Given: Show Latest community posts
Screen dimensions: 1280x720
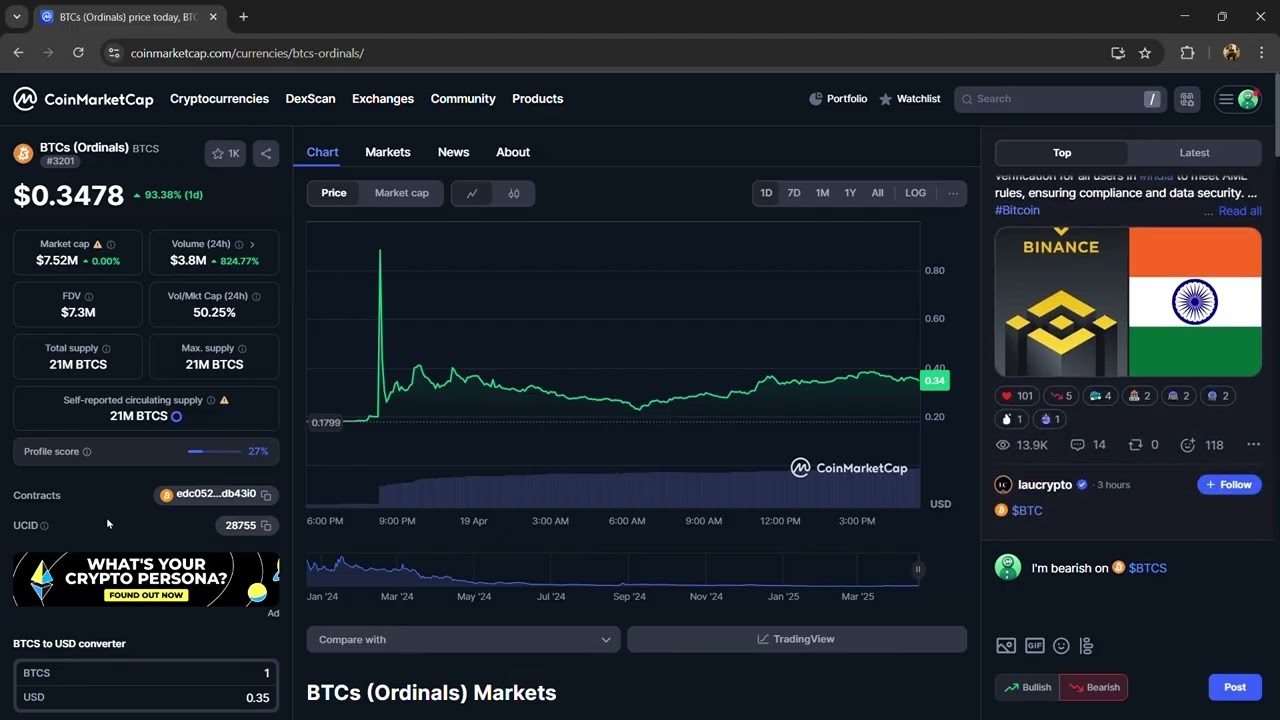Looking at the screenshot, I should pyautogui.click(x=1194, y=153).
